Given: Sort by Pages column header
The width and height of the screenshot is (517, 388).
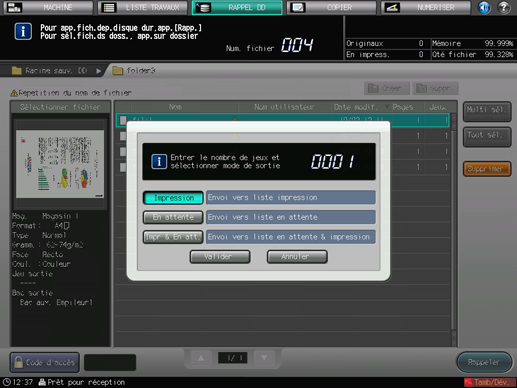Looking at the screenshot, I should point(402,107).
